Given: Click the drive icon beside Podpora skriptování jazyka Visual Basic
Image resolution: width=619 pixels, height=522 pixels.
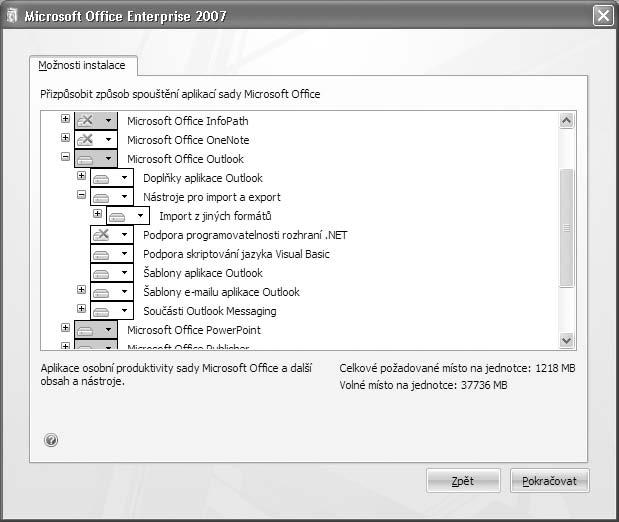Looking at the screenshot, I should (101, 255).
